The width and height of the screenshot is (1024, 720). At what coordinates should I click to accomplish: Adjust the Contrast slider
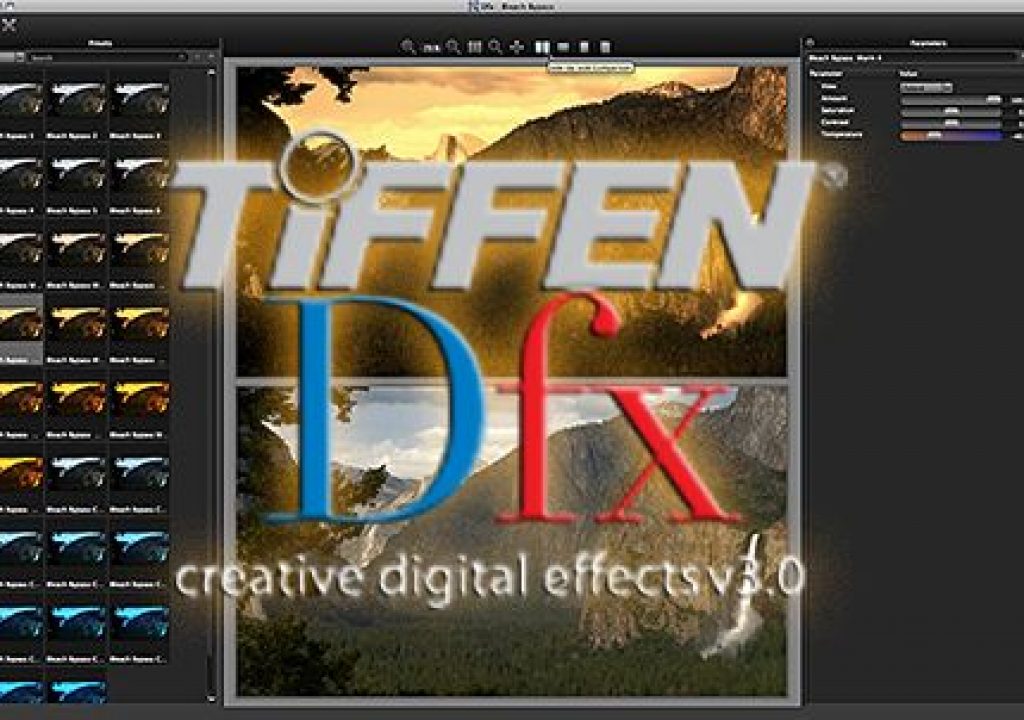click(x=951, y=123)
